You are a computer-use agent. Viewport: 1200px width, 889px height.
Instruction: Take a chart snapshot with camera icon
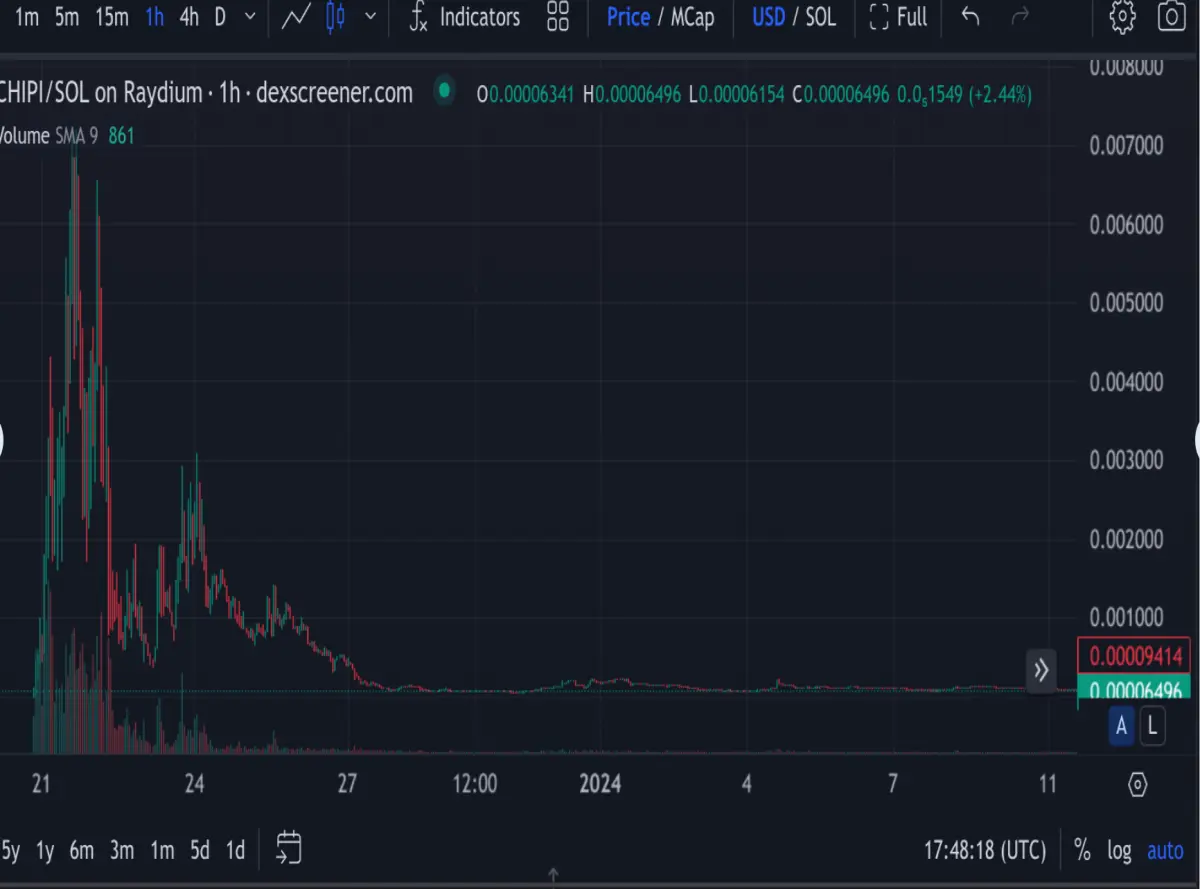(x=1171, y=17)
